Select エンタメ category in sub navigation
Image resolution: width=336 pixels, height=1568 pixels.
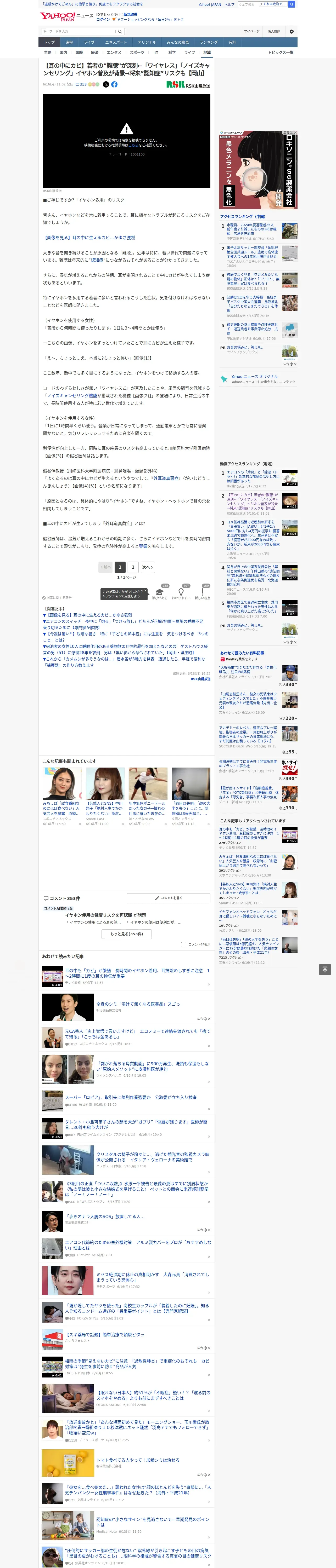click(114, 52)
